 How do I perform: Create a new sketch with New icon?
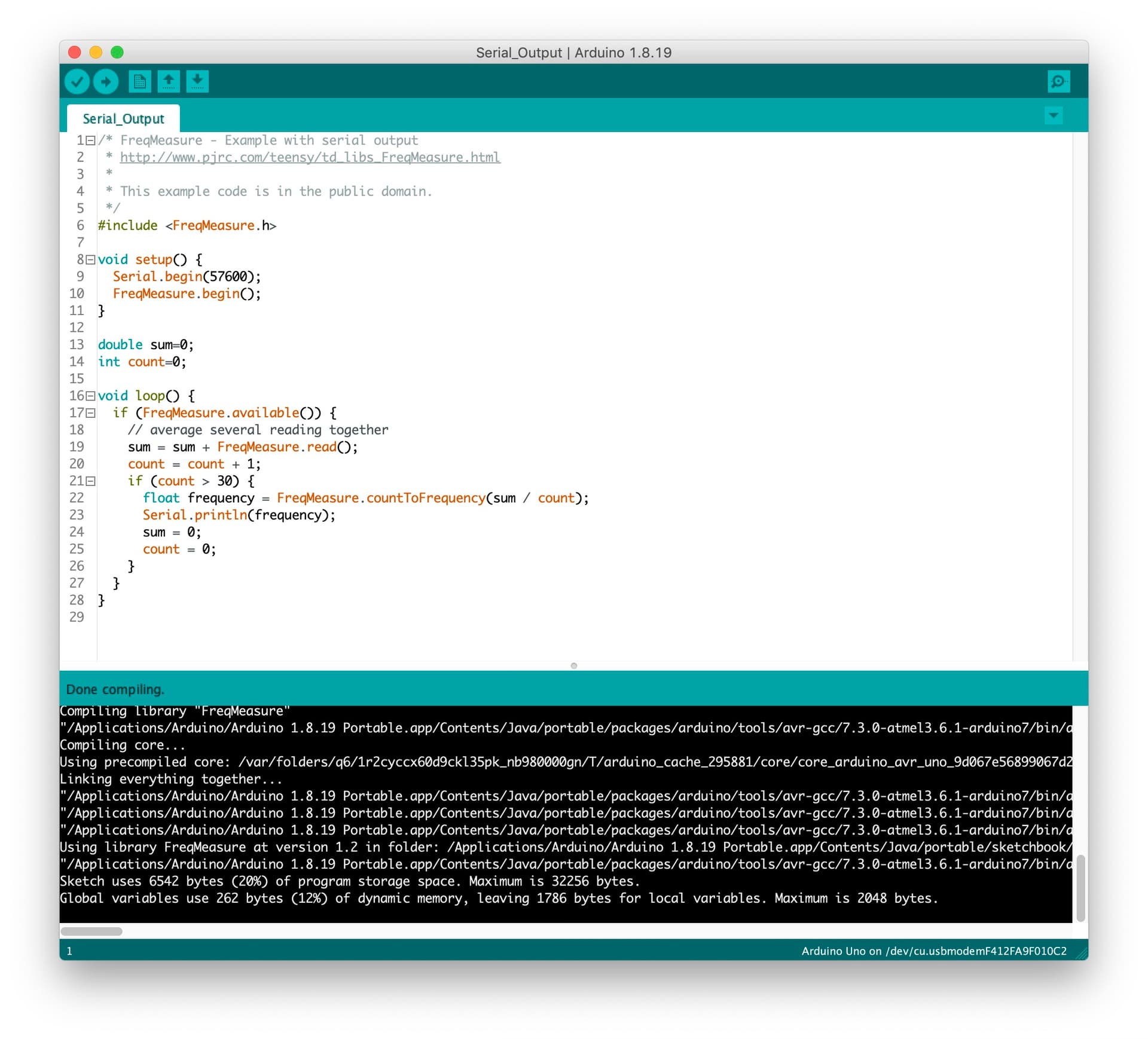point(139,82)
